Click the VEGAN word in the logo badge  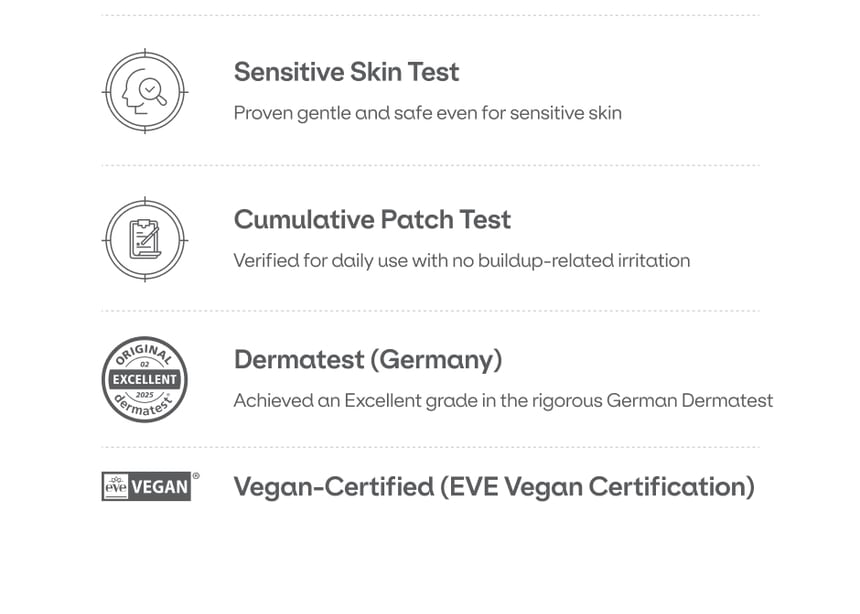click(x=160, y=487)
